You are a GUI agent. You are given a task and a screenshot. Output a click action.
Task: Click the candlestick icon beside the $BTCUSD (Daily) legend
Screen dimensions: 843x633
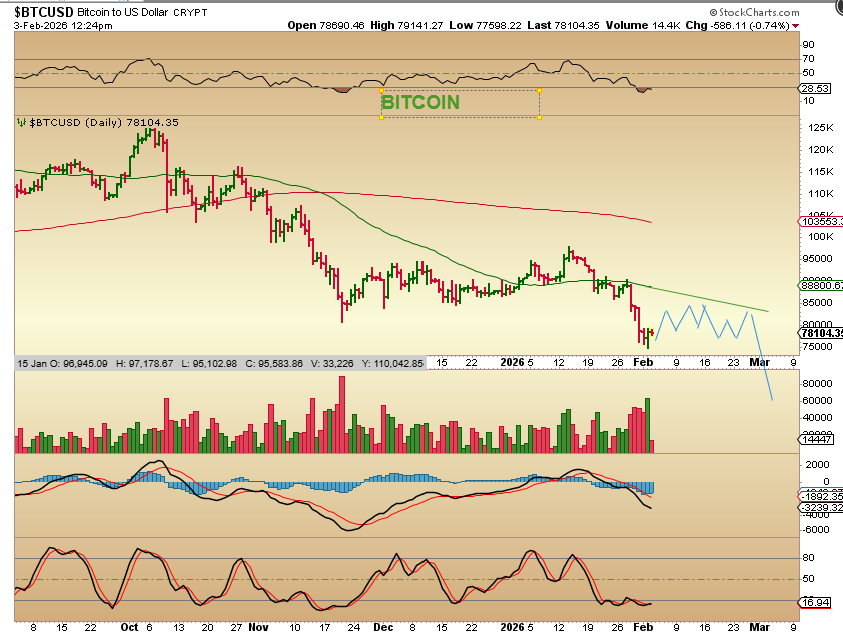(22, 123)
